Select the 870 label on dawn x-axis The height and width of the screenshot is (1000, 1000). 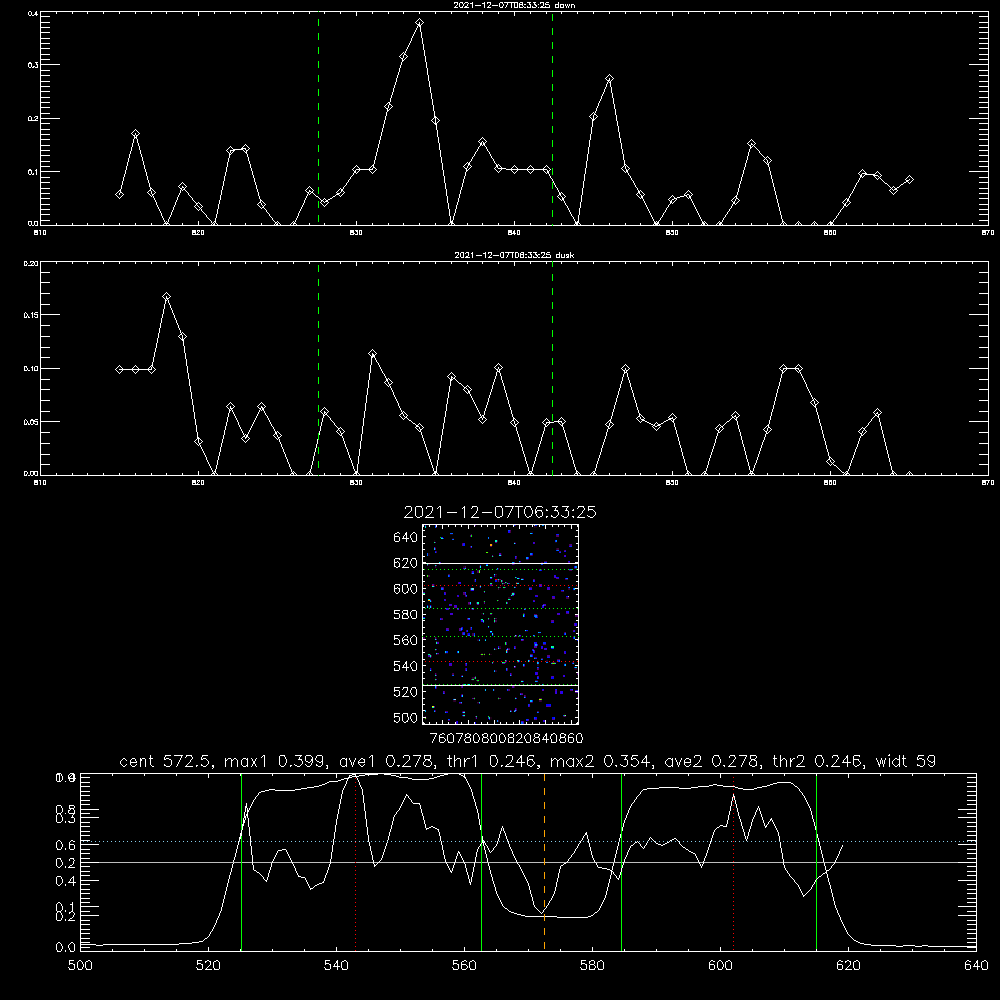click(x=987, y=233)
